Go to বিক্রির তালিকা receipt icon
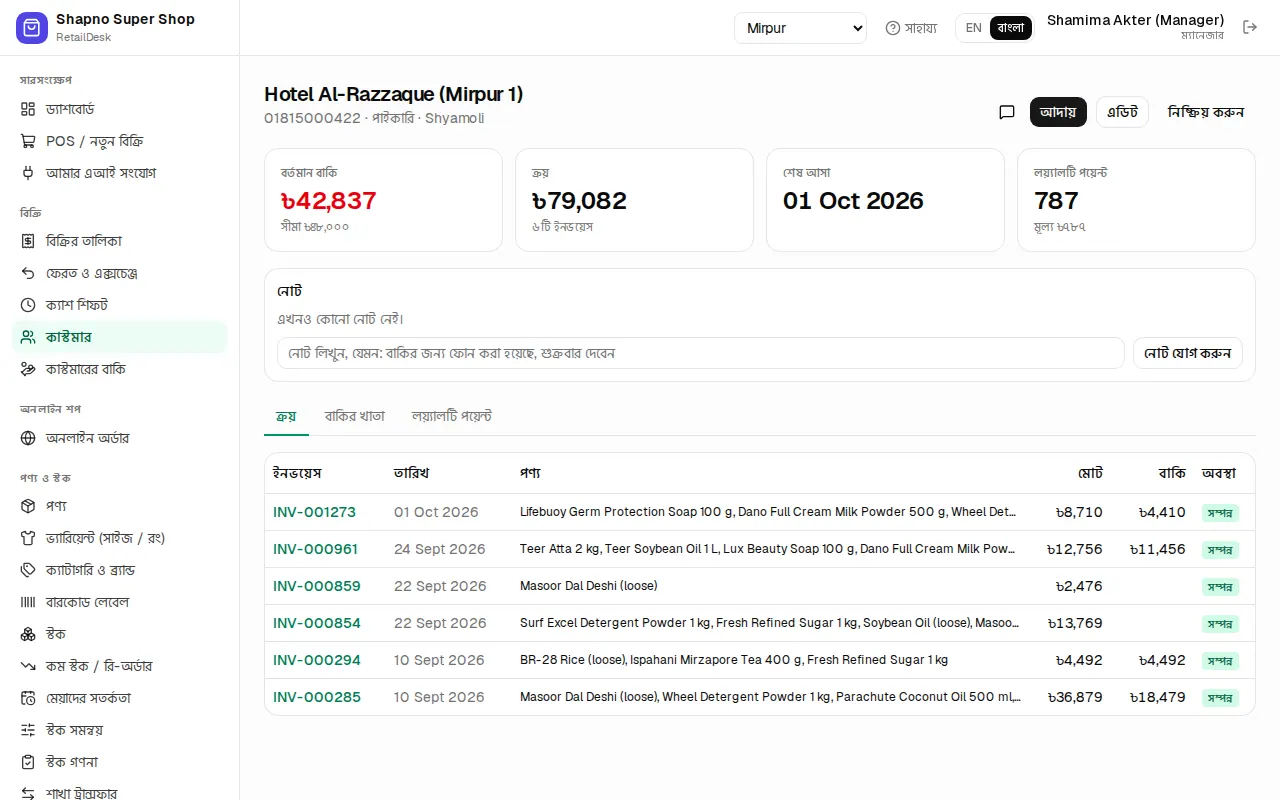 point(28,241)
